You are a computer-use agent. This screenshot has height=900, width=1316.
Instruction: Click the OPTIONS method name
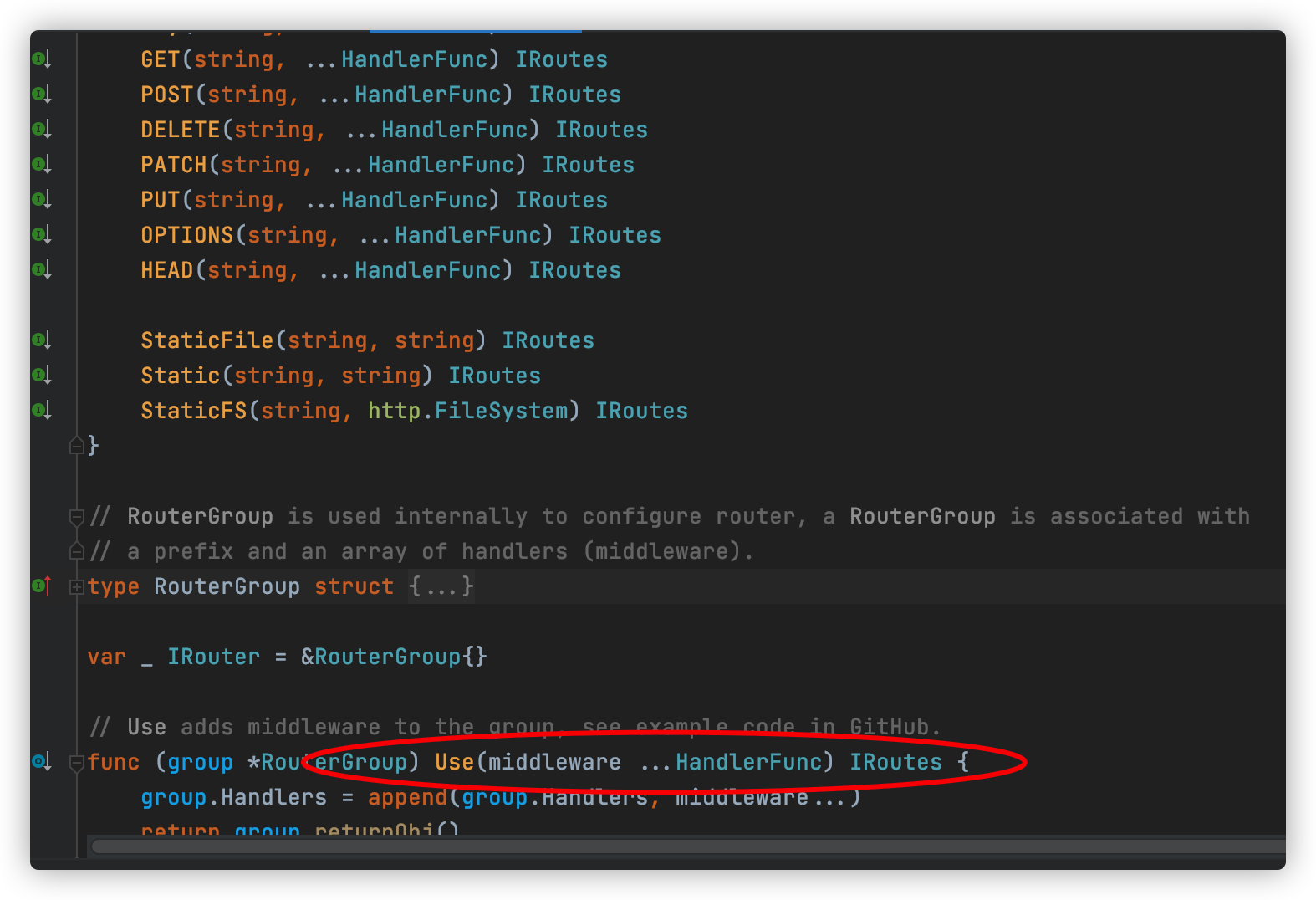pyautogui.click(x=187, y=235)
